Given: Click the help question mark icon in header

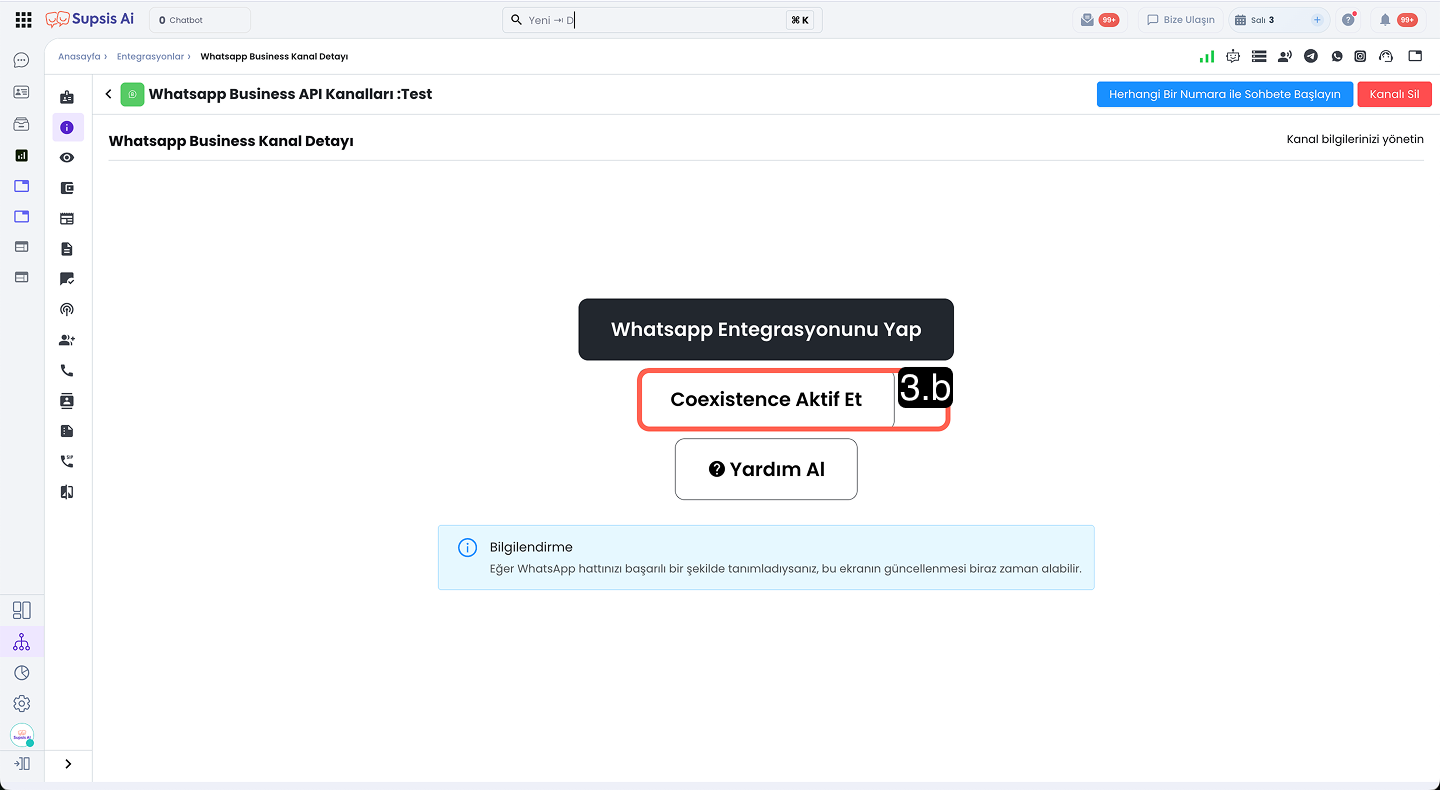Looking at the screenshot, I should click(x=1348, y=20).
